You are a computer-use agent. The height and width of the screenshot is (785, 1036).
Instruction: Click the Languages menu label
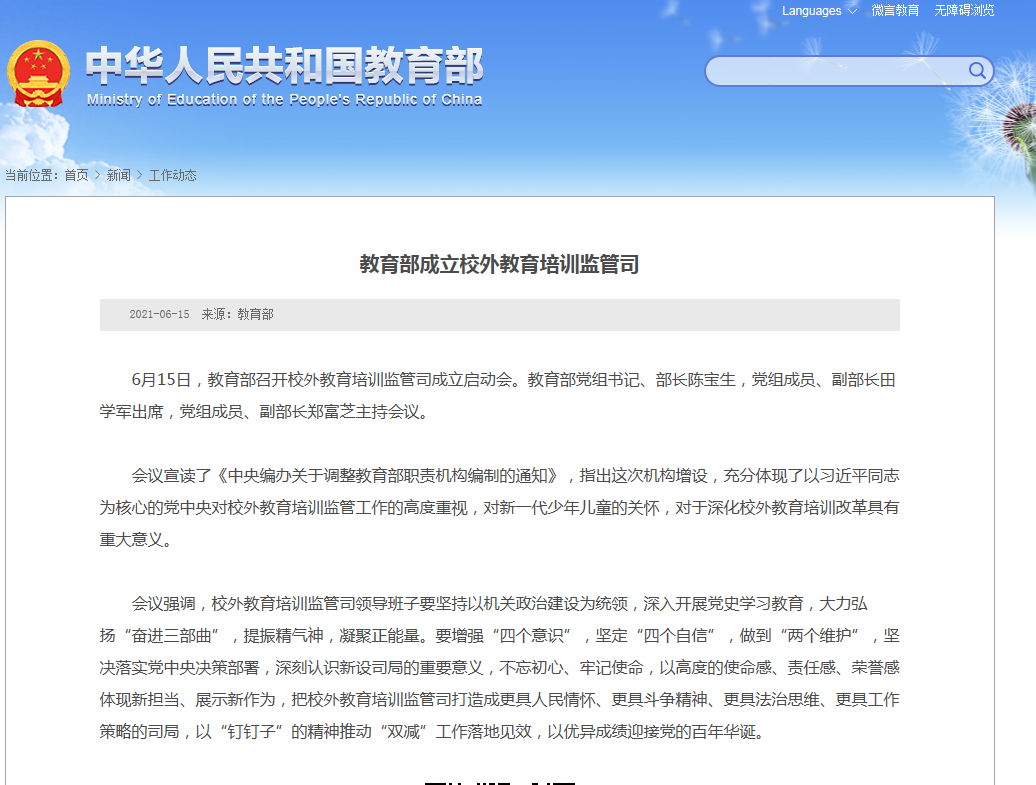click(812, 11)
